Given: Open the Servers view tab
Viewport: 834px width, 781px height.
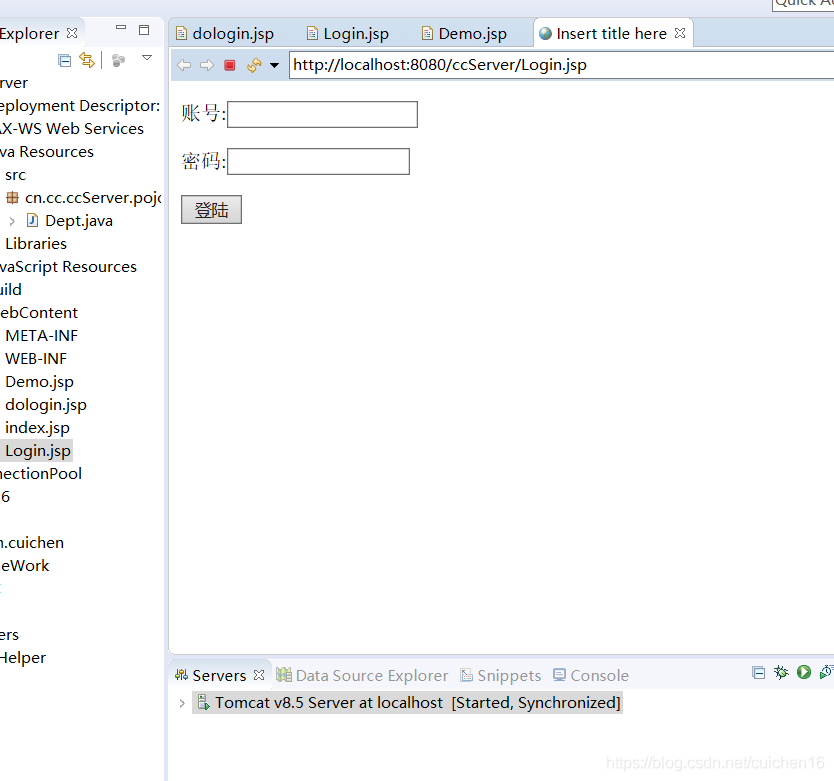Looking at the screenshot, I should point(219,676).
